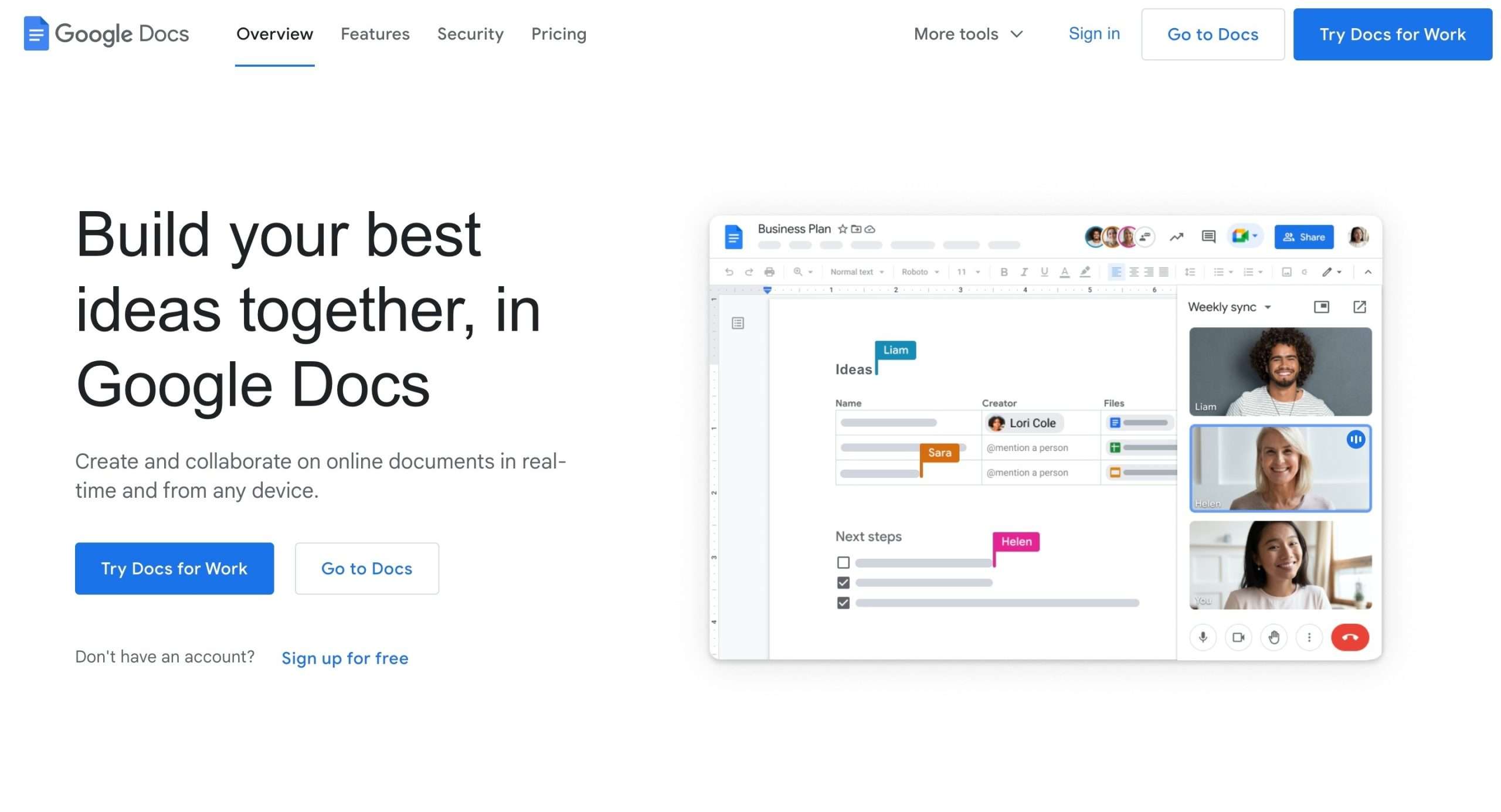Click the Print icon in the toolbar
The height and width of the screenshot is (812, 1501).
pos(769,272)
